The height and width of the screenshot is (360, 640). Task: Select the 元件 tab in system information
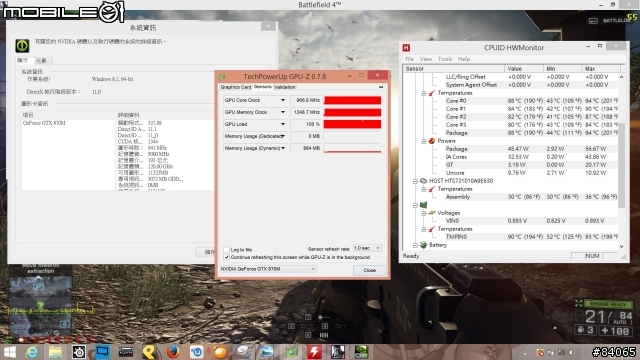click(41, 61)
